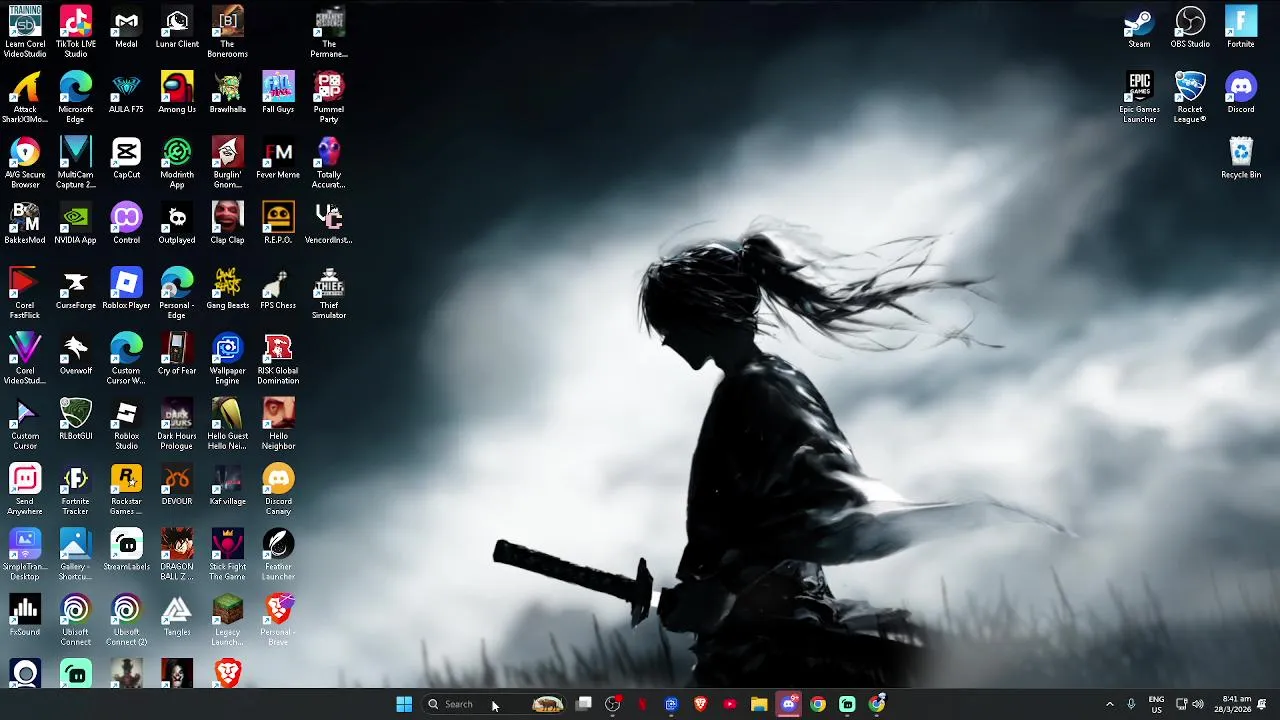This screenshot has width=1280, height=720.
Task: Select the Fever Meme desktop icon
Action: [278, 158]
